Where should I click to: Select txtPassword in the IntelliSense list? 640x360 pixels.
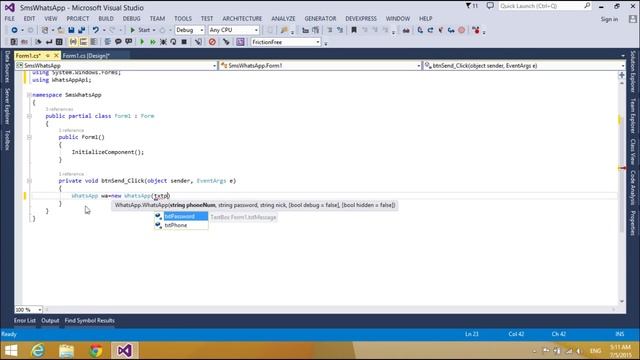[181, 216]
